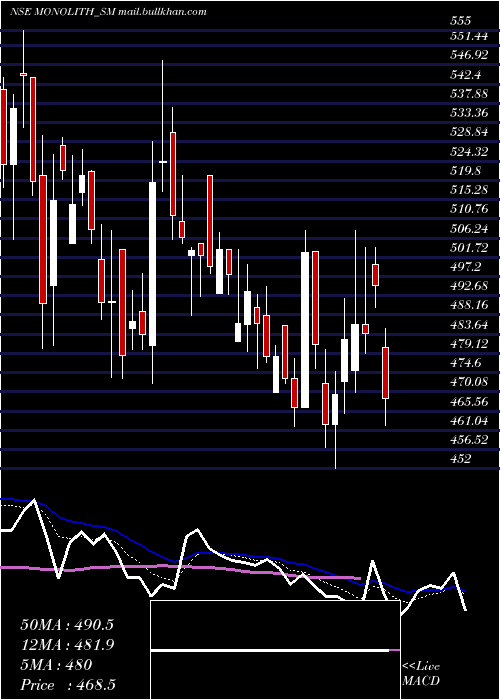
Task: Click the <<Live MACD label
Action: pyautogui.click(x=421, y=674)
